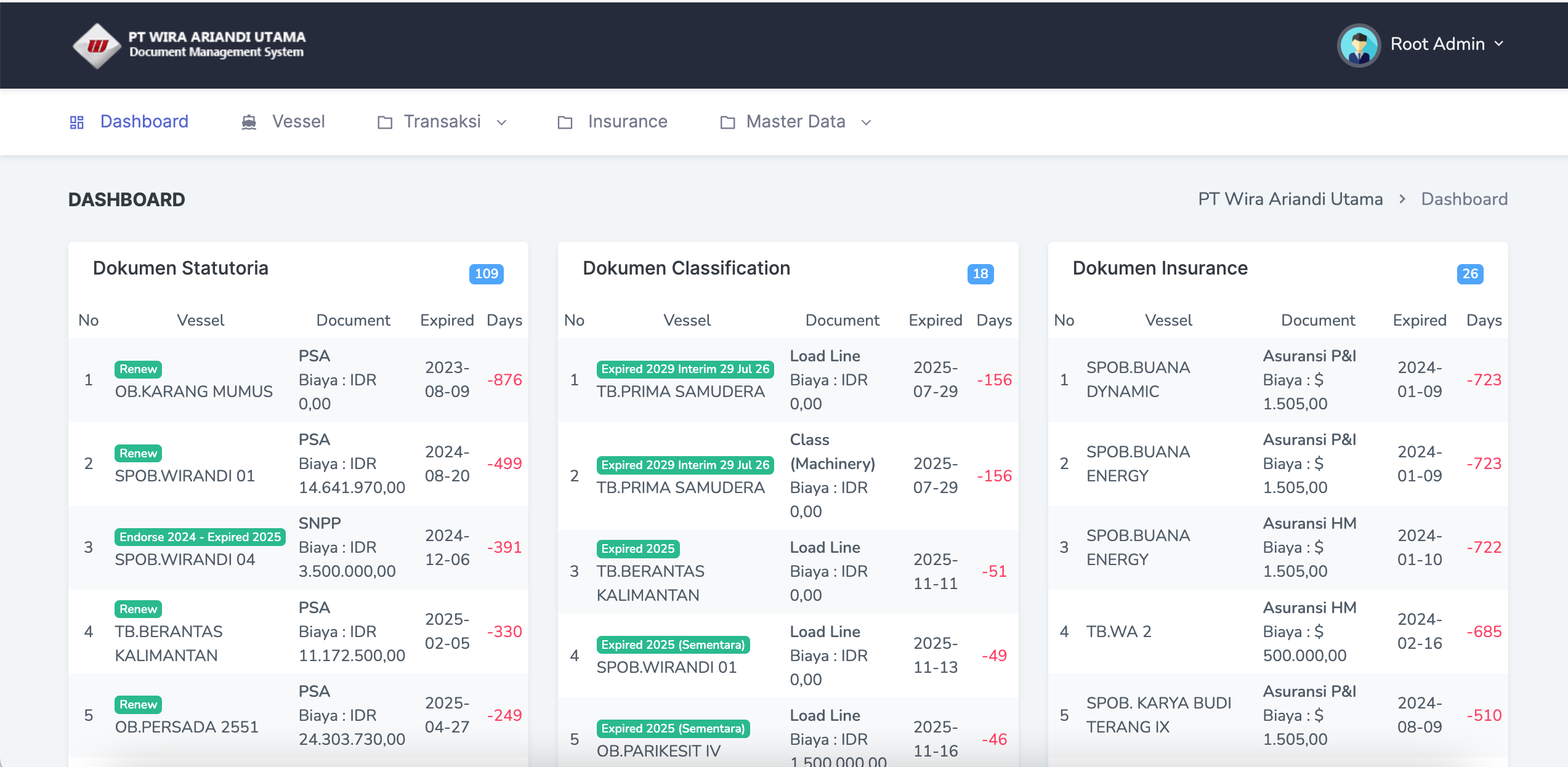
Task: Open the Dashboard breadcrumb link
Action: [x=1464, y=199]
